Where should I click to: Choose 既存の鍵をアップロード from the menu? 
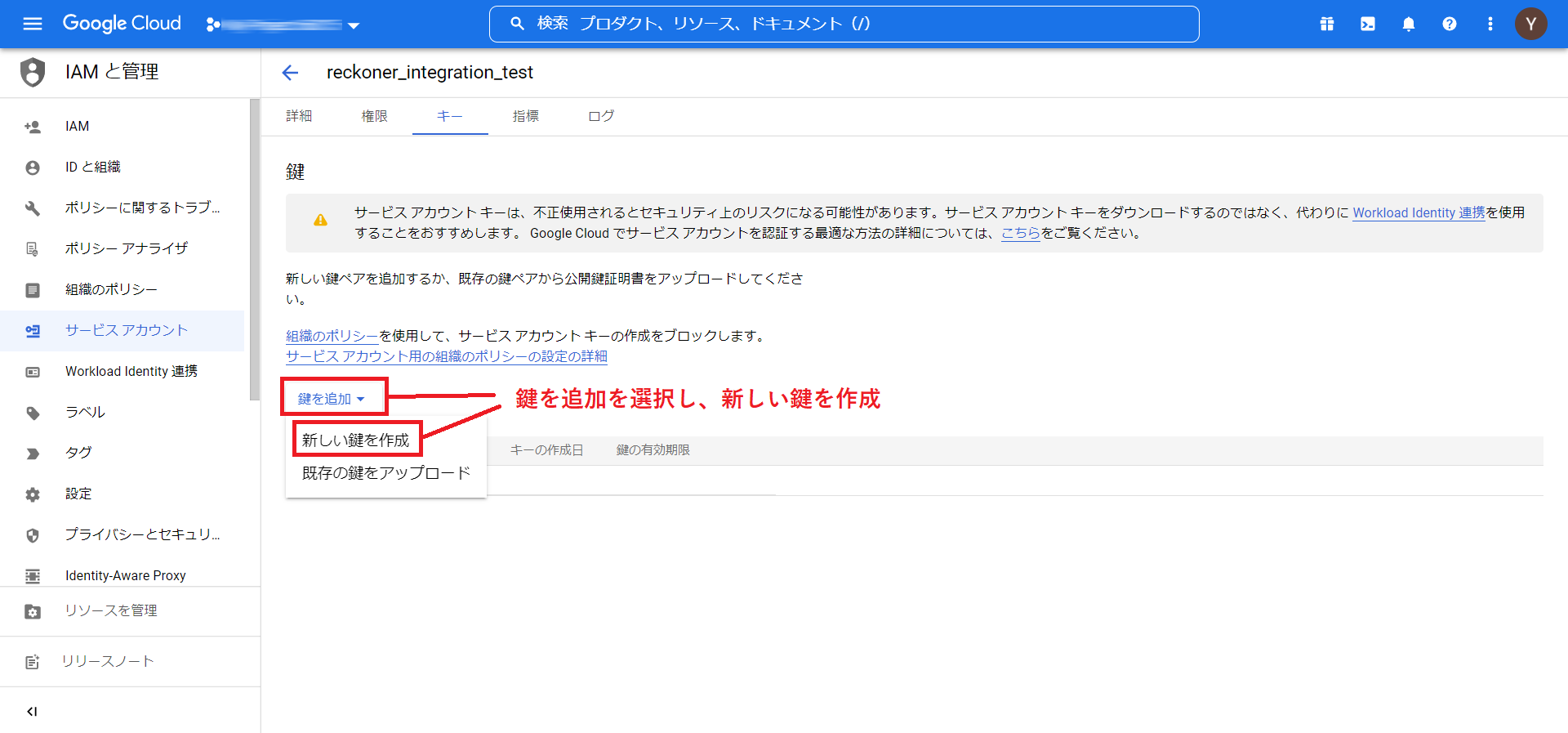(x=386, y=473)
